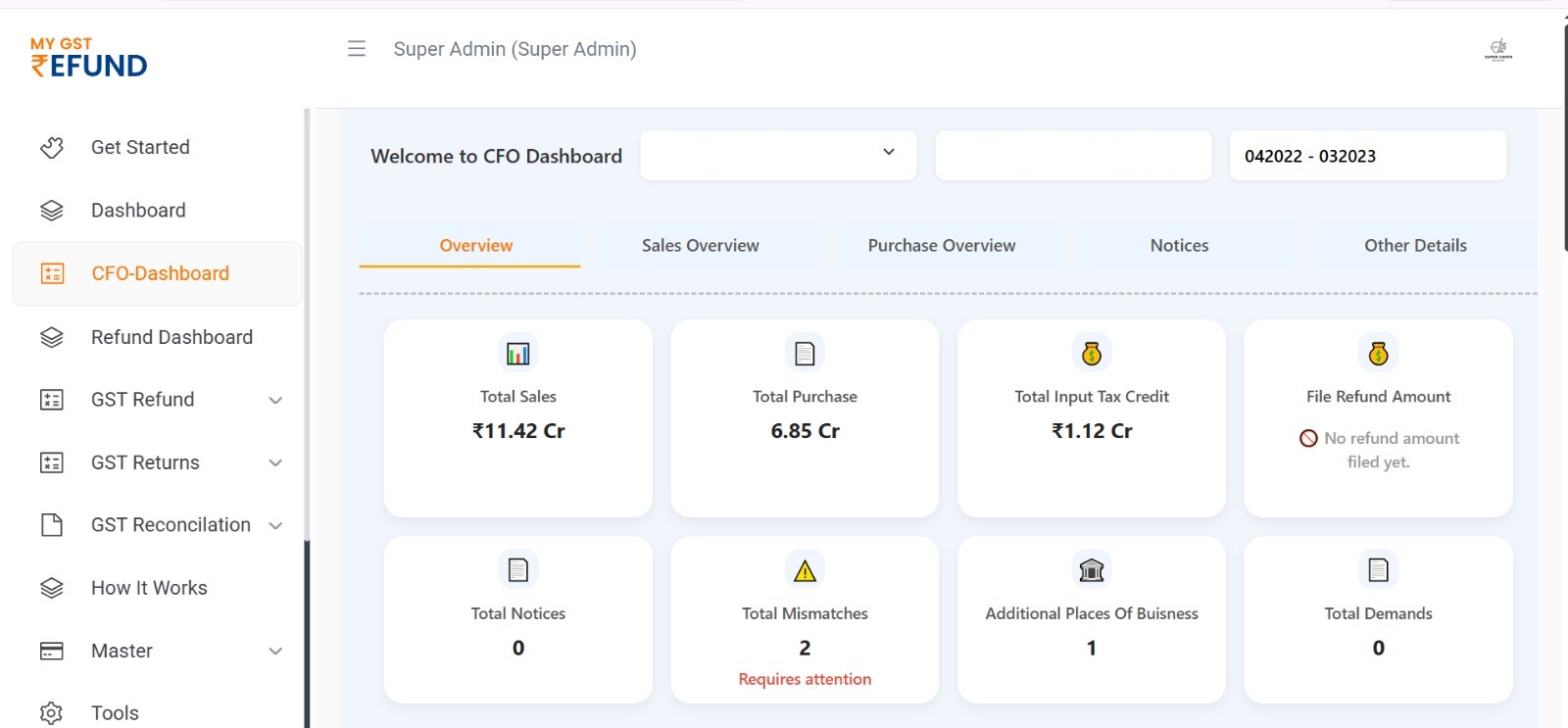Expand the Master submenu chevron
The image size is (1568, 728).
coord(276,651)
